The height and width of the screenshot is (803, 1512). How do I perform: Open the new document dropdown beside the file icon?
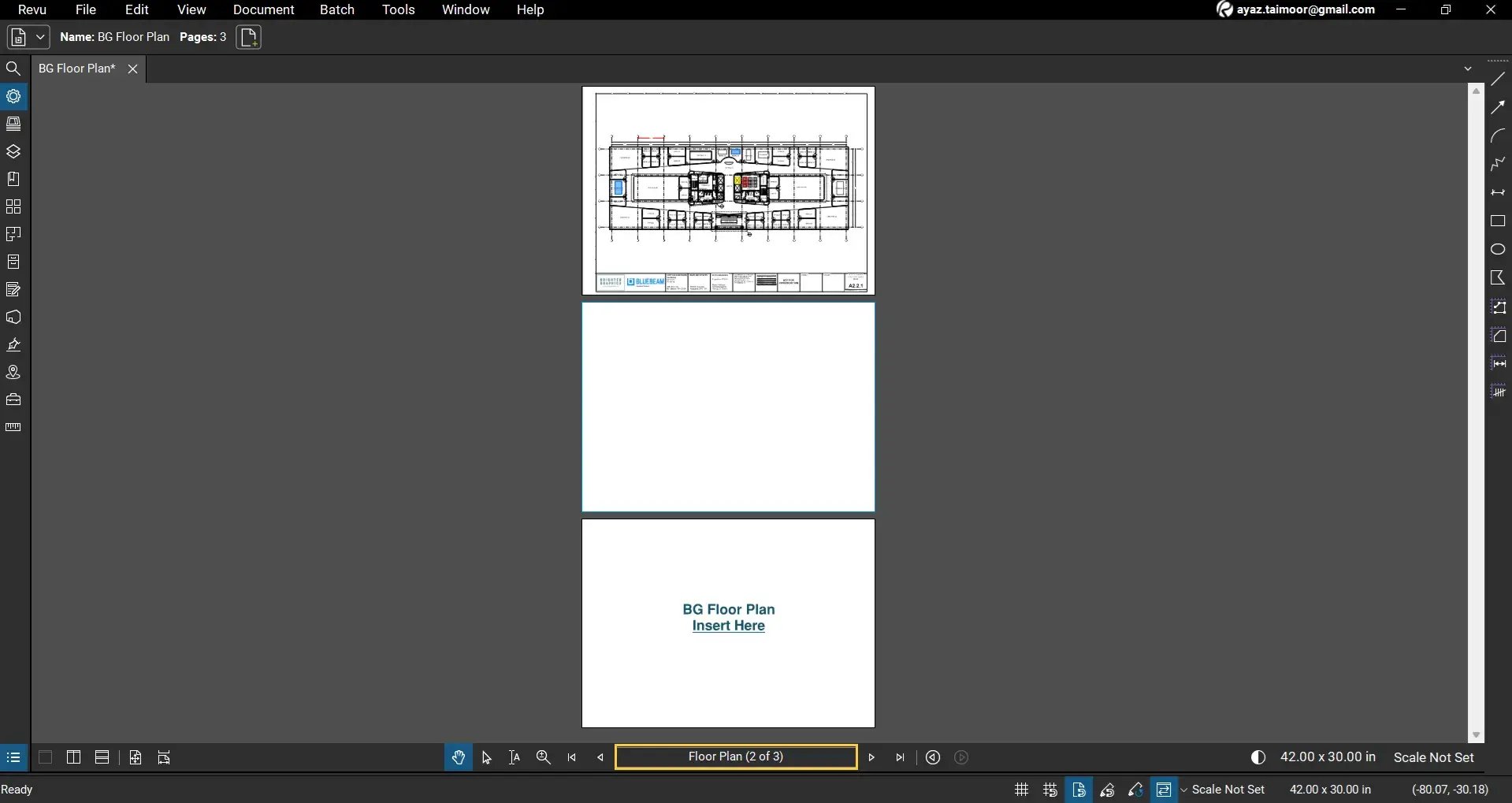coord(39,37)
